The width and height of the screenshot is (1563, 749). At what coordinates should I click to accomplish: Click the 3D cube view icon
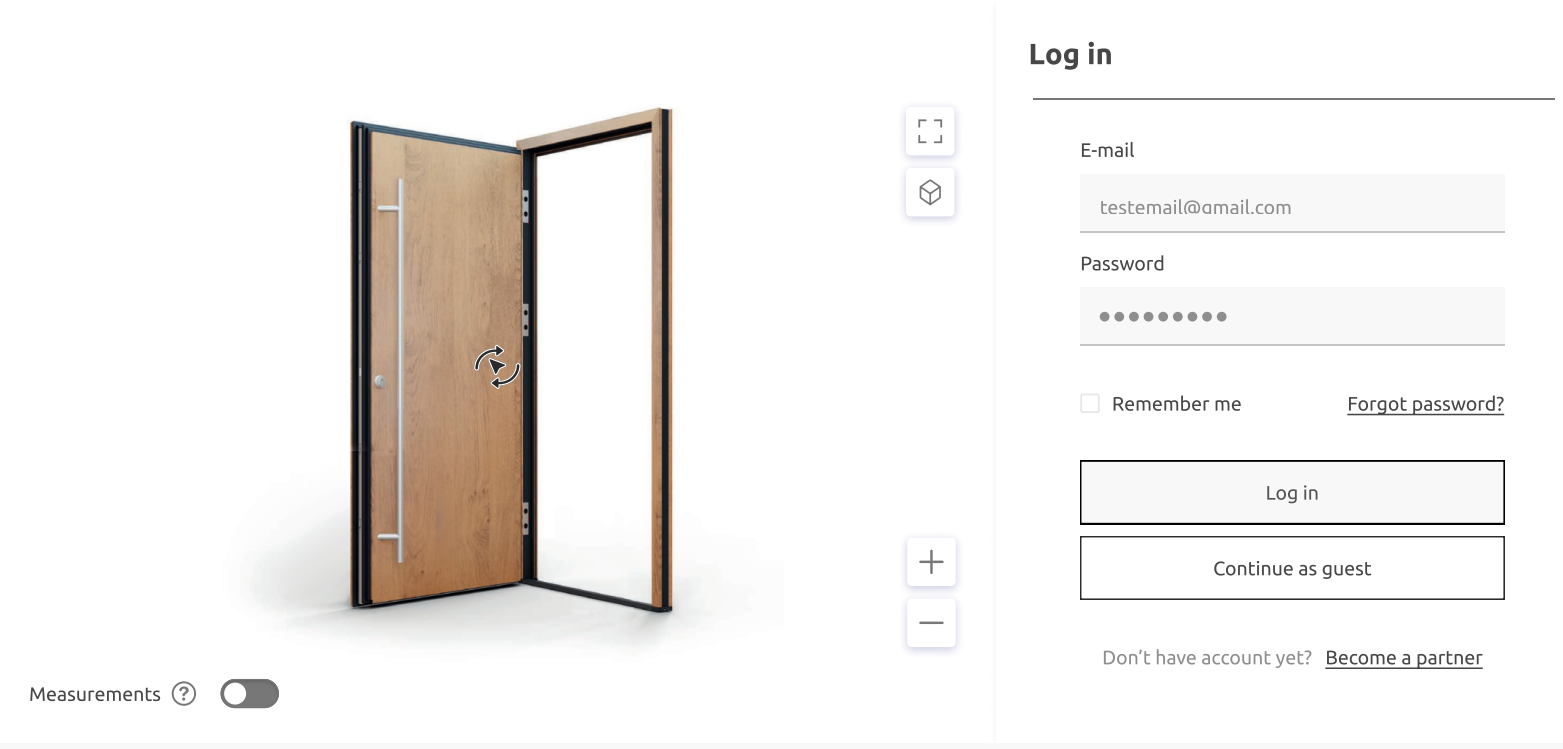tap(930, 192)
